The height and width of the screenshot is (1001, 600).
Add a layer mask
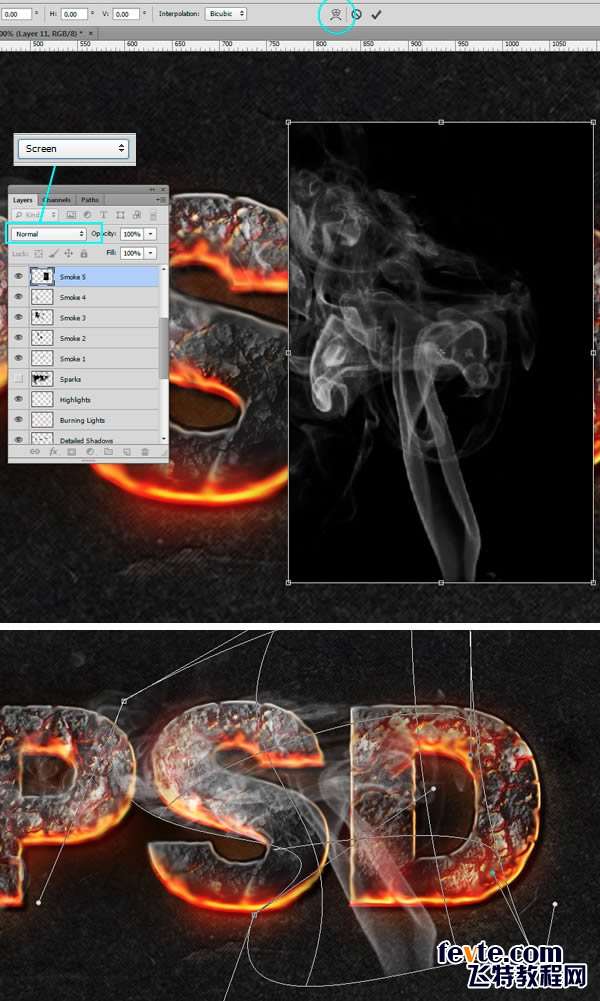click(71, 451)
